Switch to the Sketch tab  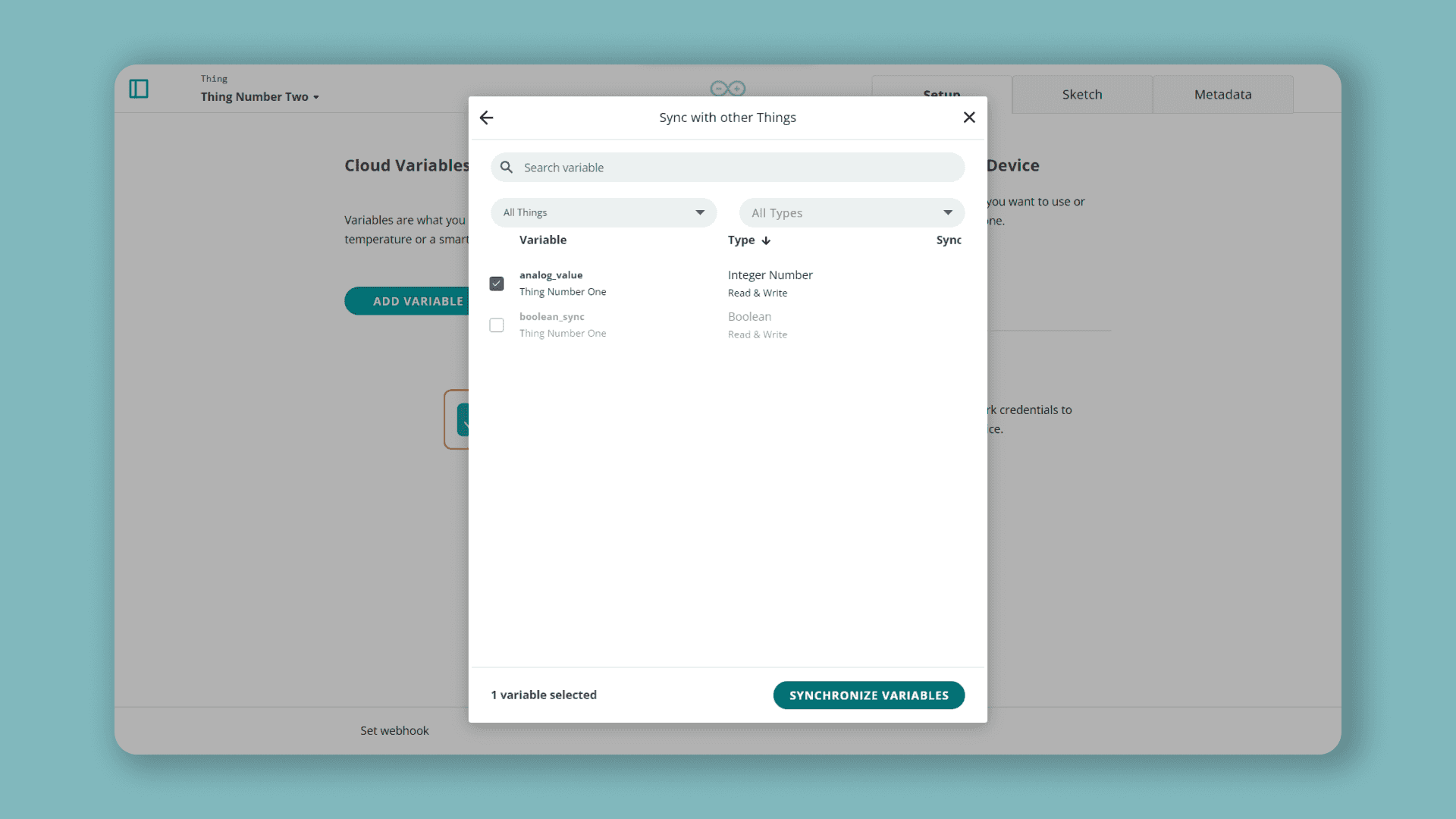[x=1082, y=94]
